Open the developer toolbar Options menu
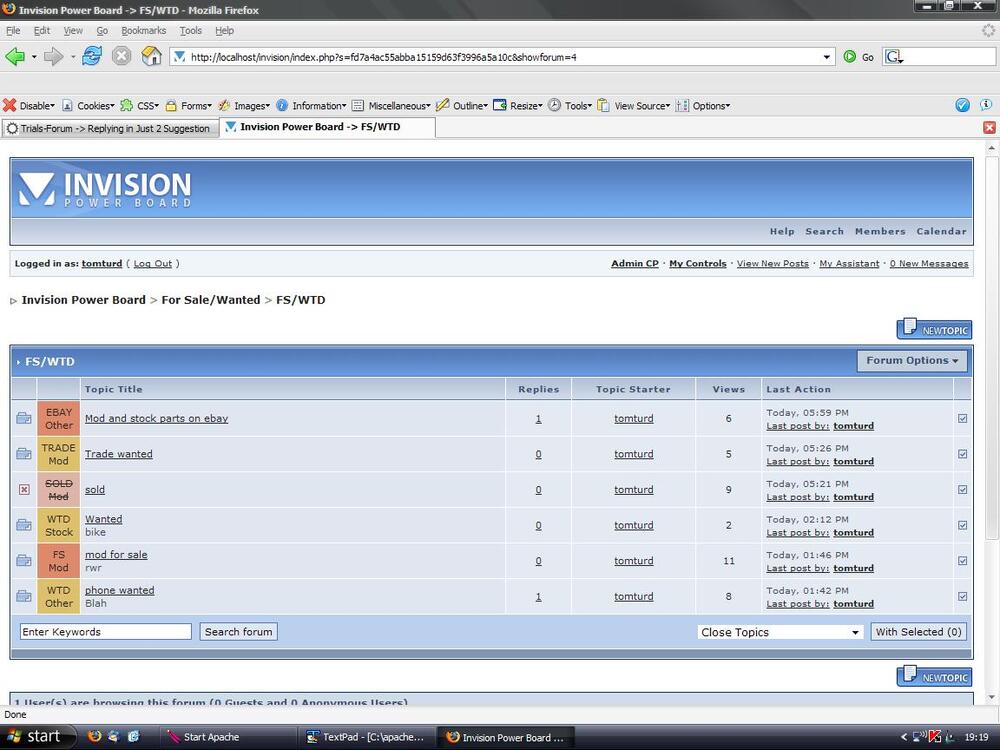 (703, 106)
